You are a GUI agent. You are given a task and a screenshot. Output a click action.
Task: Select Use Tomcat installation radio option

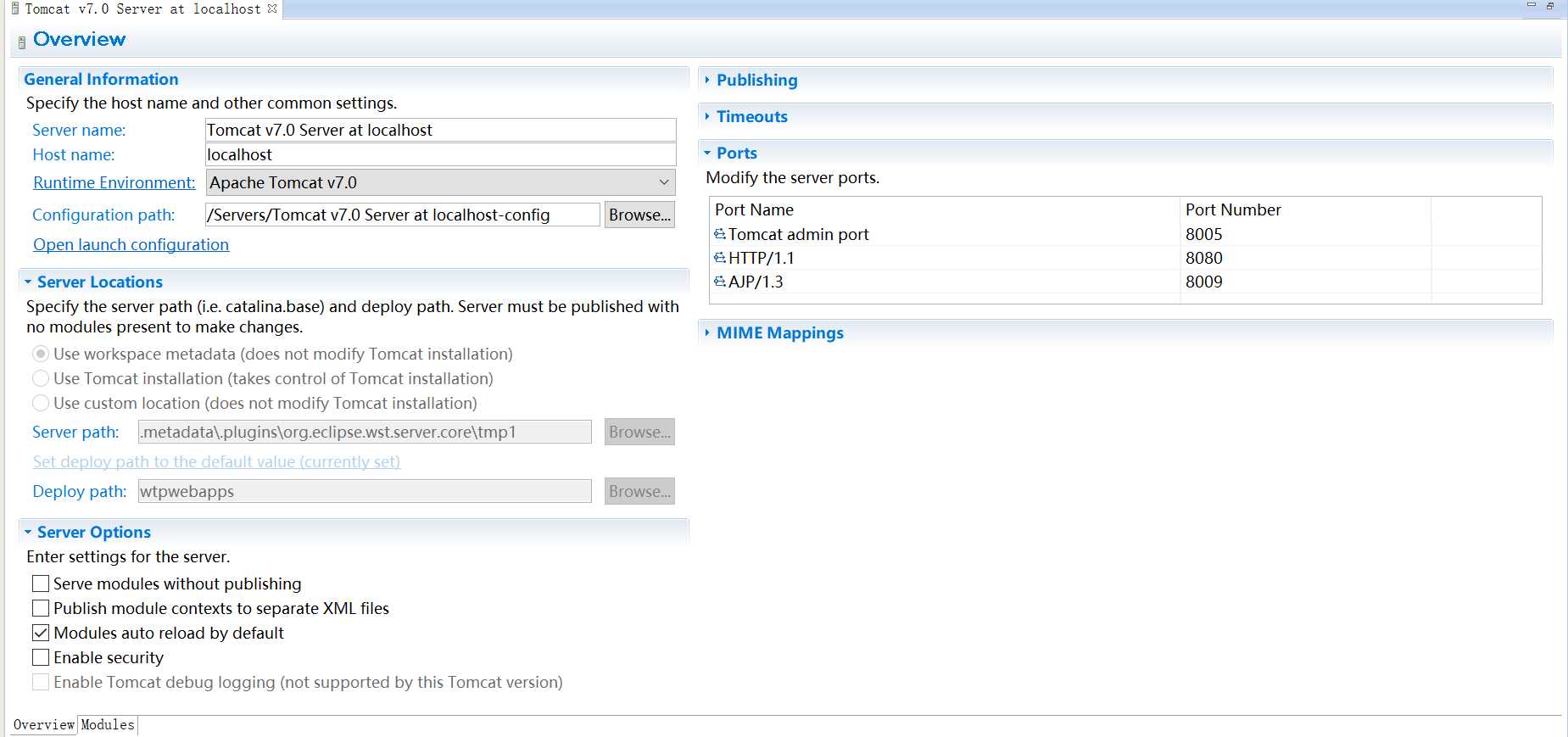coord(41,378)
